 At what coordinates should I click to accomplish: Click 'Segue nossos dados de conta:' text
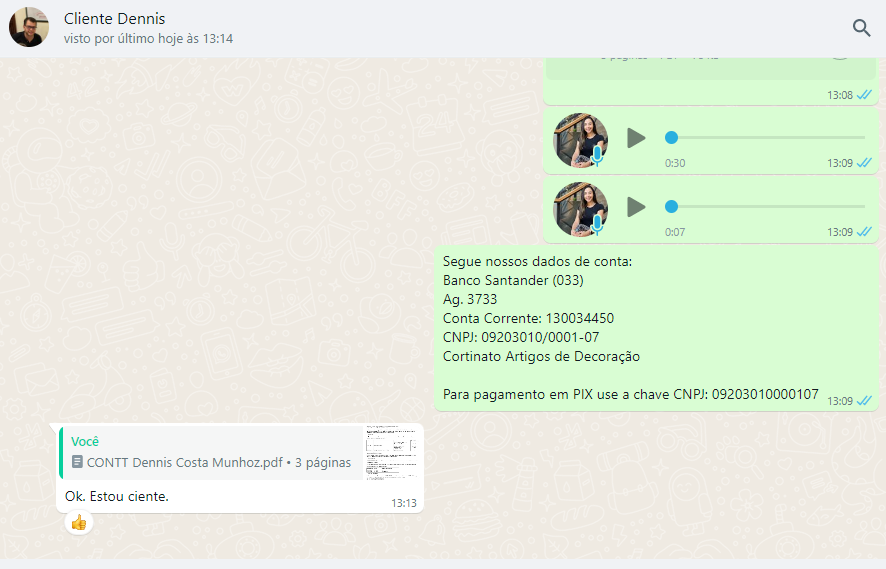[537, 262]
